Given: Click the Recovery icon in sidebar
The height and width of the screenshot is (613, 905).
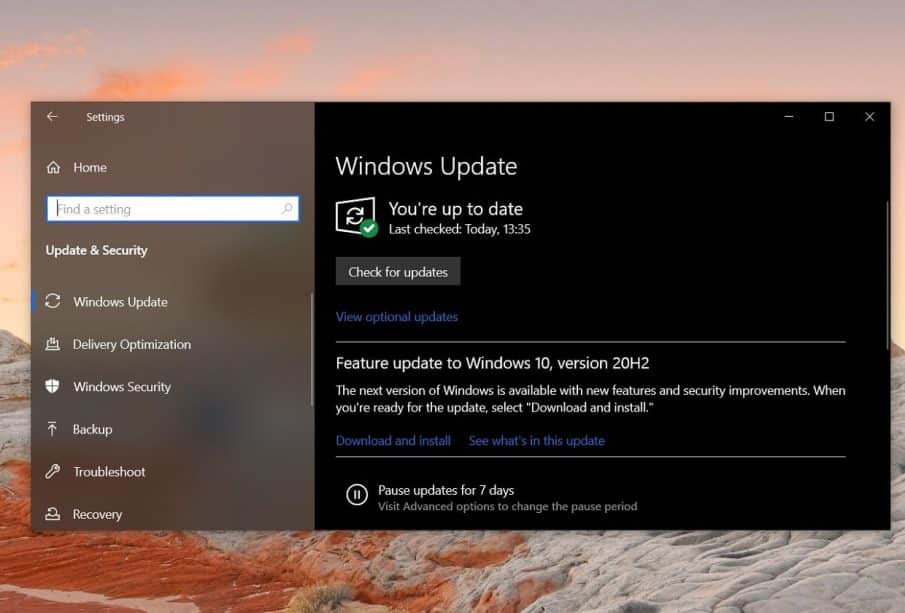Looking at the screenshot, I should click(x=53, y=514).
